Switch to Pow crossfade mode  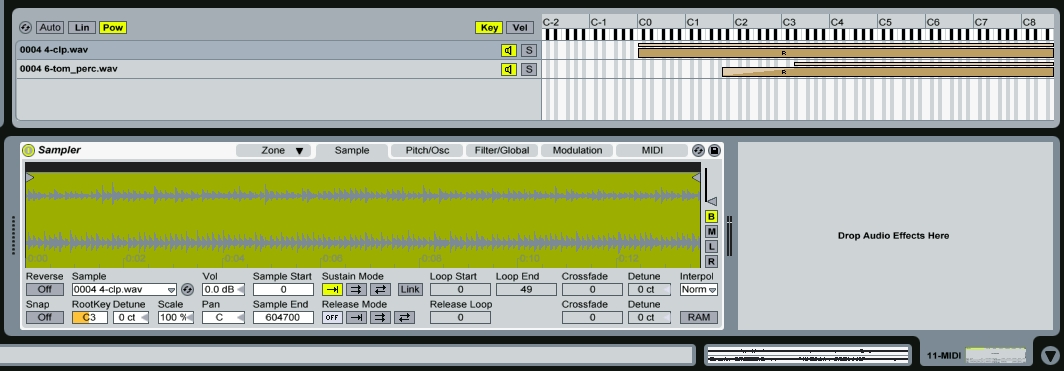113,28
